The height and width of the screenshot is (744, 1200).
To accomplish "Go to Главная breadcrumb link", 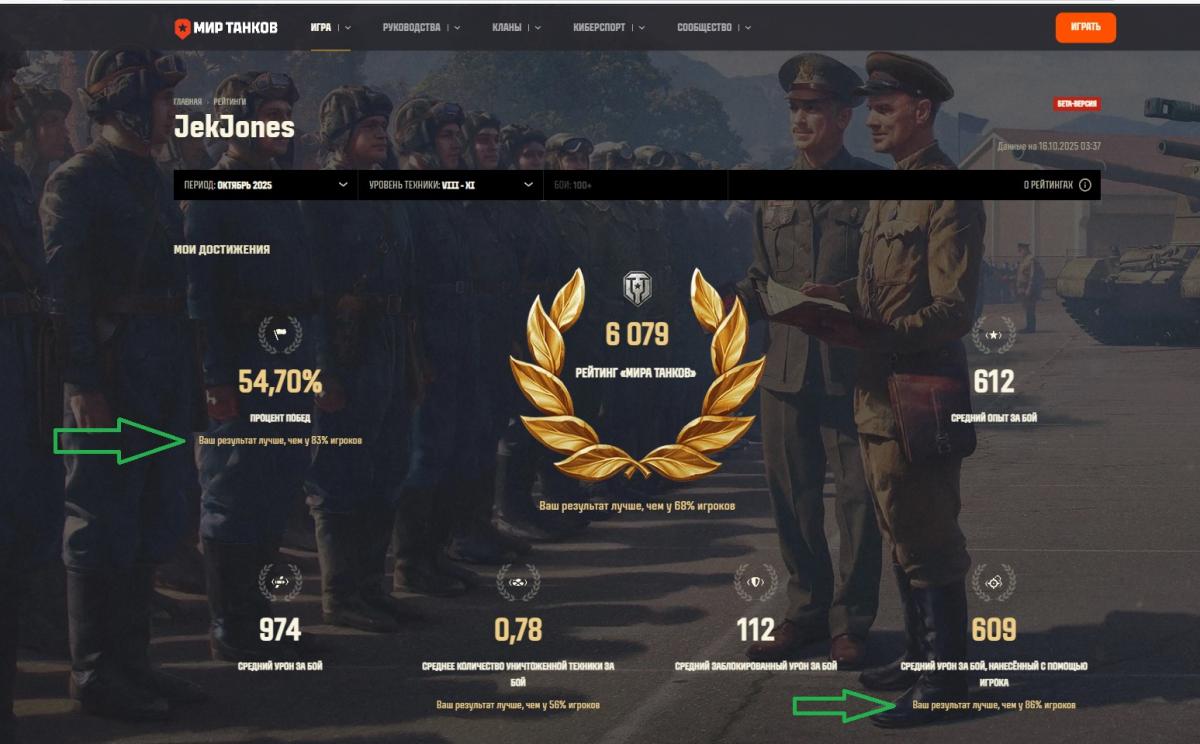I will (187, 102).
